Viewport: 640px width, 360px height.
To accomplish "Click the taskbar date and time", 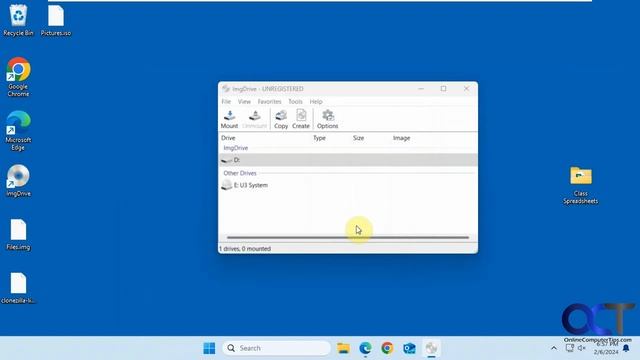I will point(606,348).
